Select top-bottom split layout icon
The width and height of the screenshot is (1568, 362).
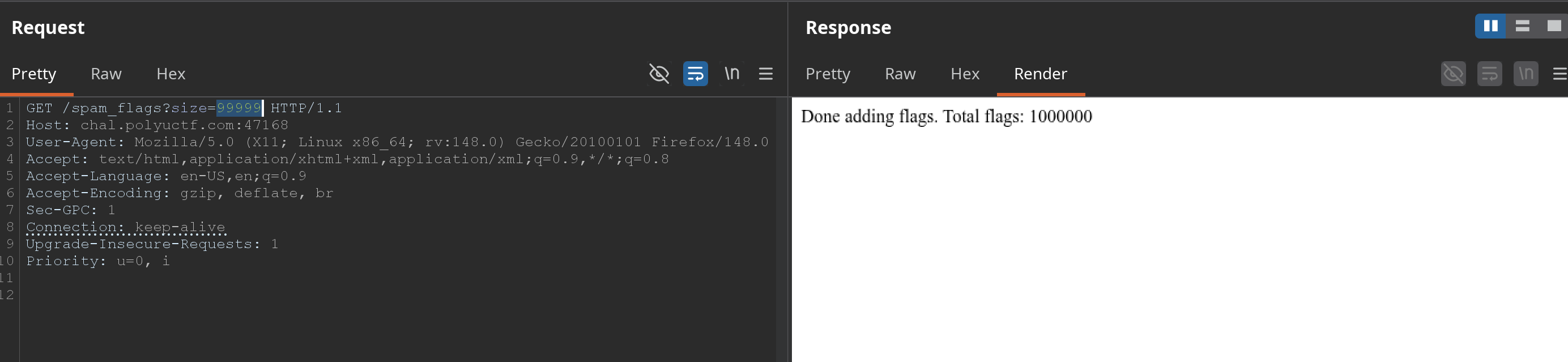(x=1522, y=26)
